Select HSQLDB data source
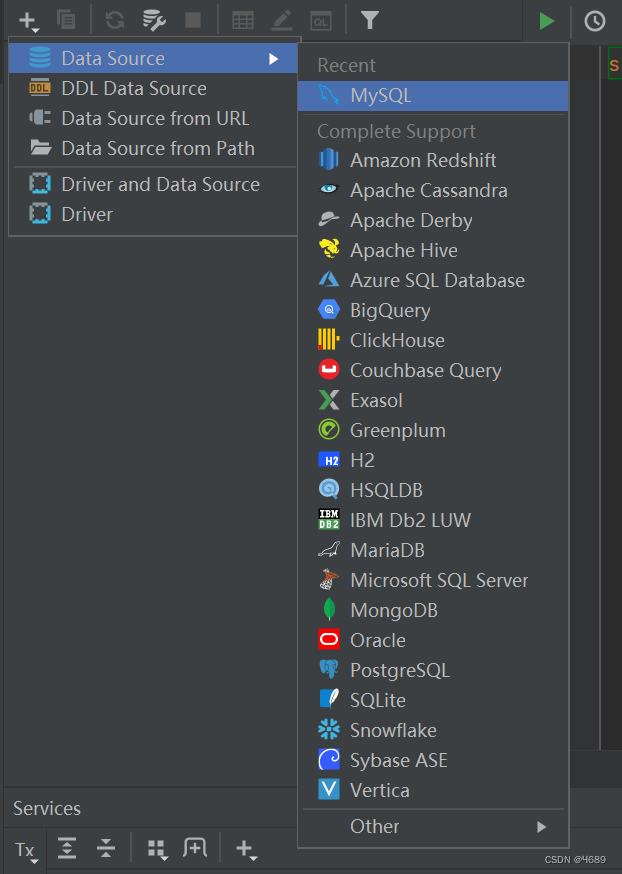622x874 pixels. tap(433, 491)
